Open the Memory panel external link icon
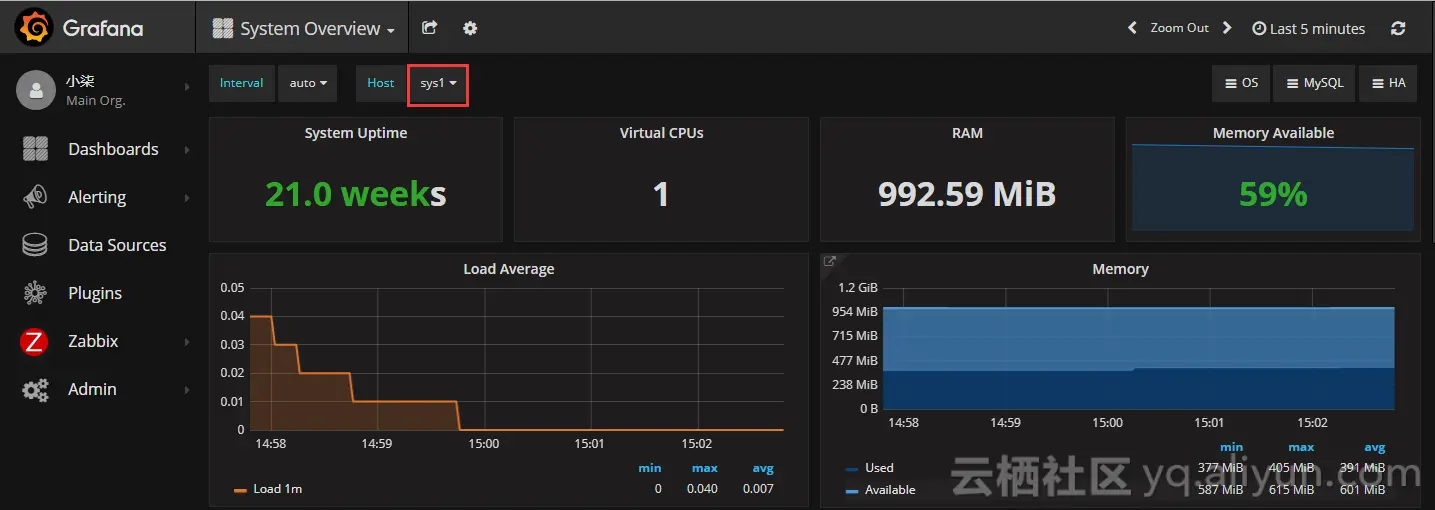 (x=829, y=261)
